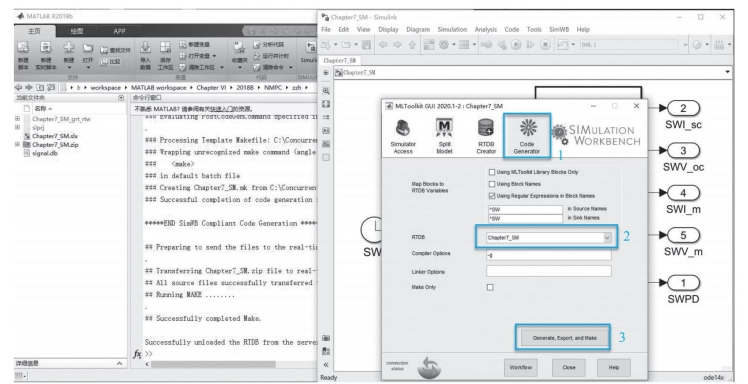Image resolution: width=748 pixels, height=384 pixels.
Task: Click MATLAB Open folder icon
Action: (x=88, y=48)
